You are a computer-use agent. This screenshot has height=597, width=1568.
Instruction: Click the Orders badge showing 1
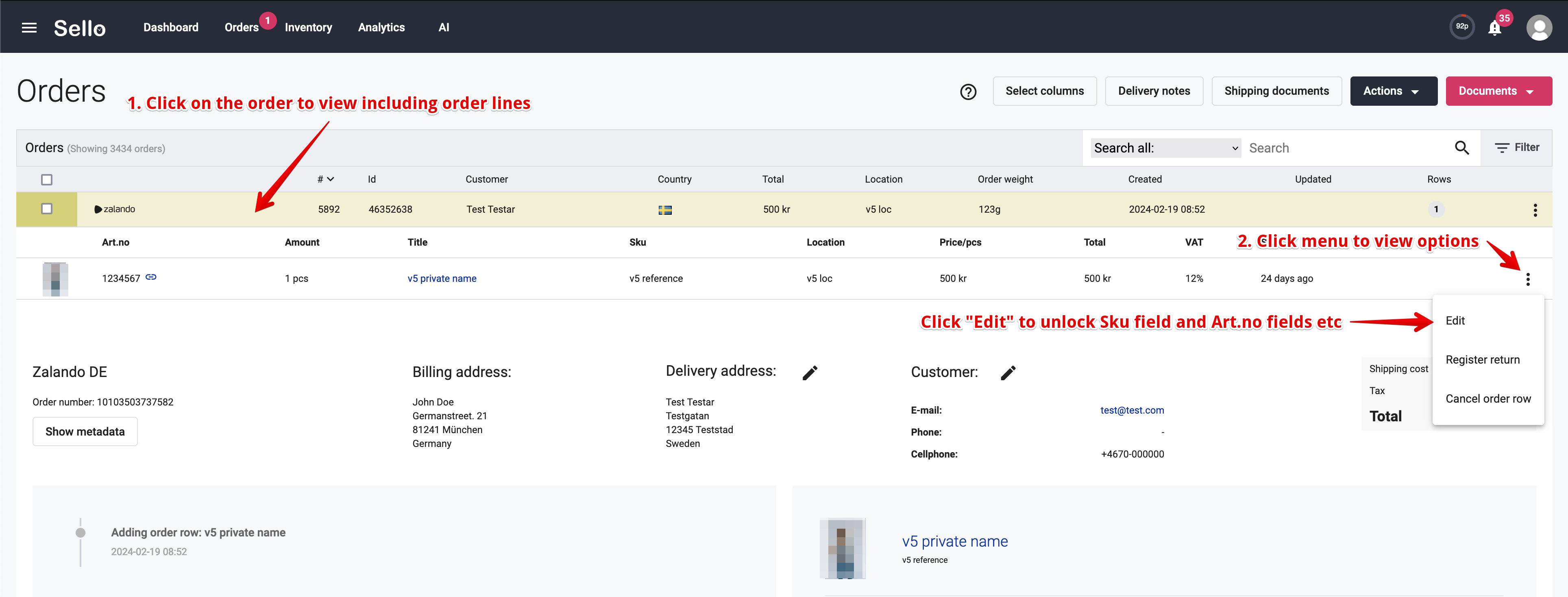(x=267, y=21)
